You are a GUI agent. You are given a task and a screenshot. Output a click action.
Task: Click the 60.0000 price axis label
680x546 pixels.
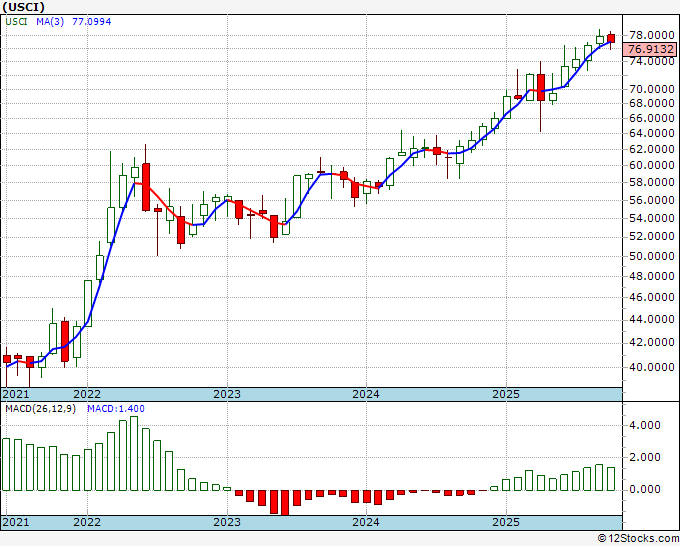pos(652,165)
